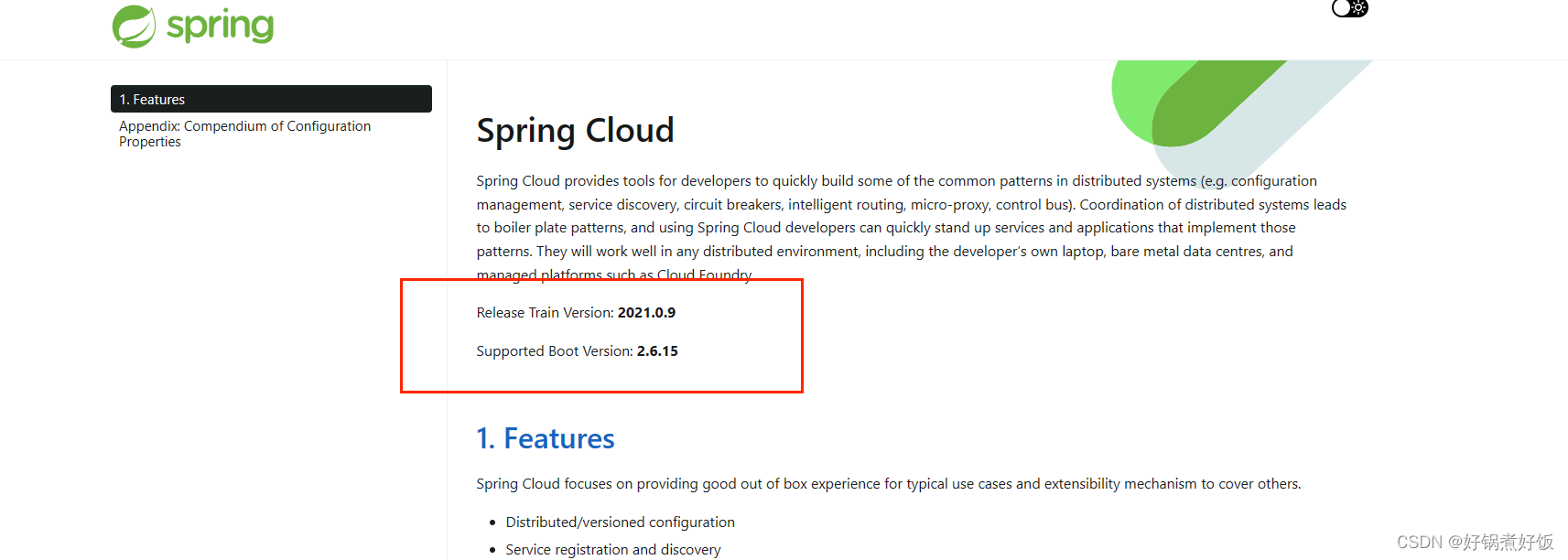Viewport: 1568px width, 560px height.
Task: Click the '1. Features' blue section heading
Action: tap(545, 438)
